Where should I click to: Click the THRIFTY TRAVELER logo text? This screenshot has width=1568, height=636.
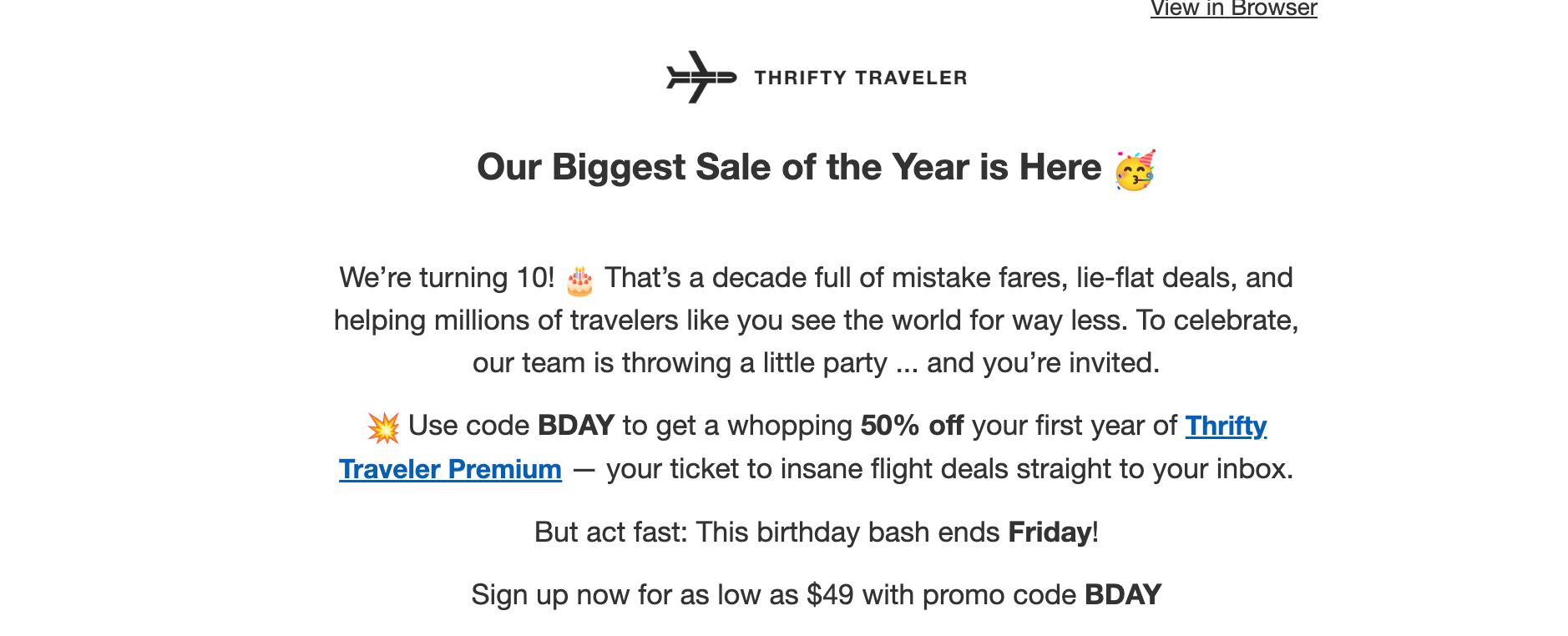(x=860, y=78)
